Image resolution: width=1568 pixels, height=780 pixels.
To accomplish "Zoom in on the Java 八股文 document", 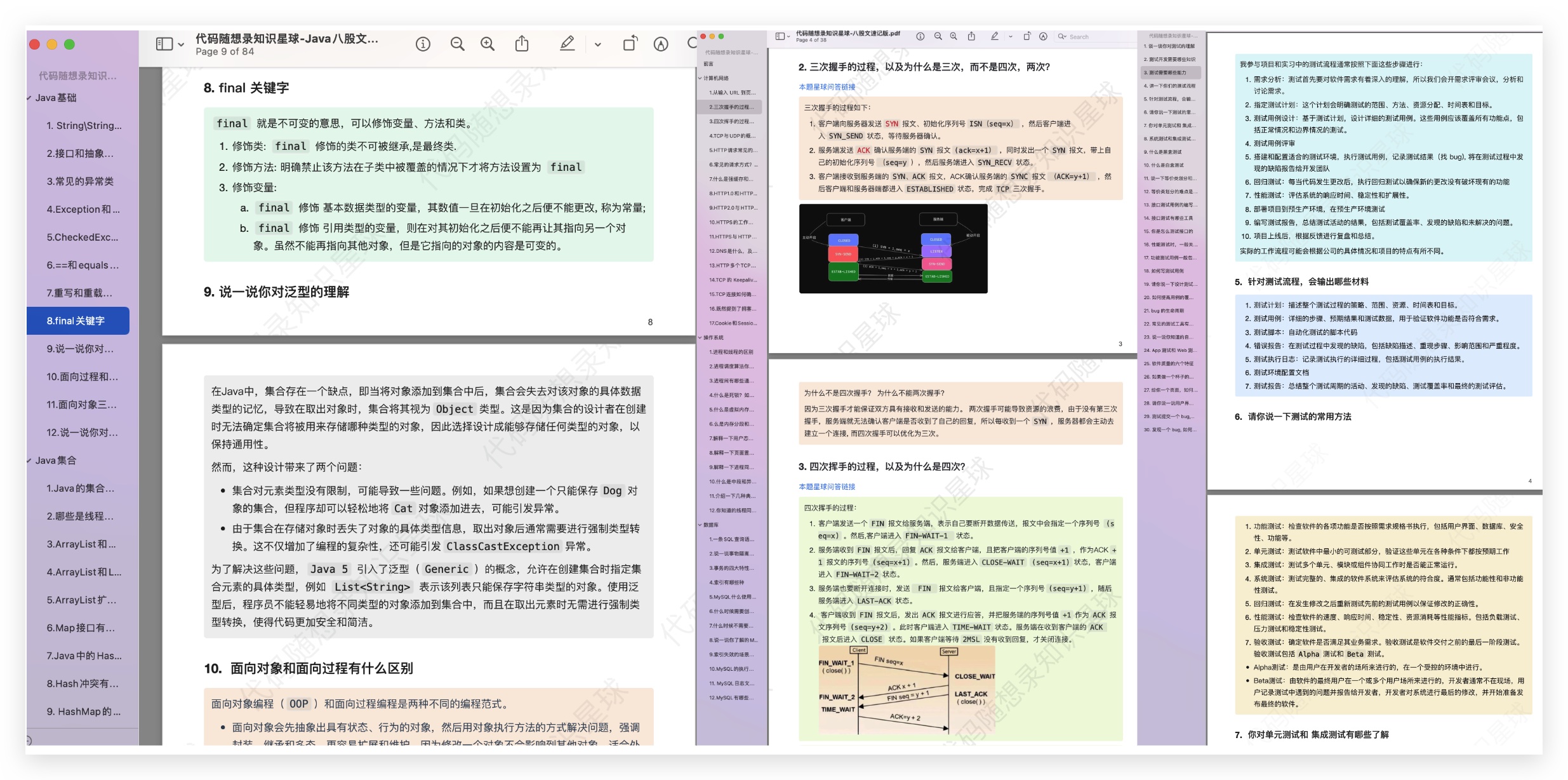I will [488, 44].
